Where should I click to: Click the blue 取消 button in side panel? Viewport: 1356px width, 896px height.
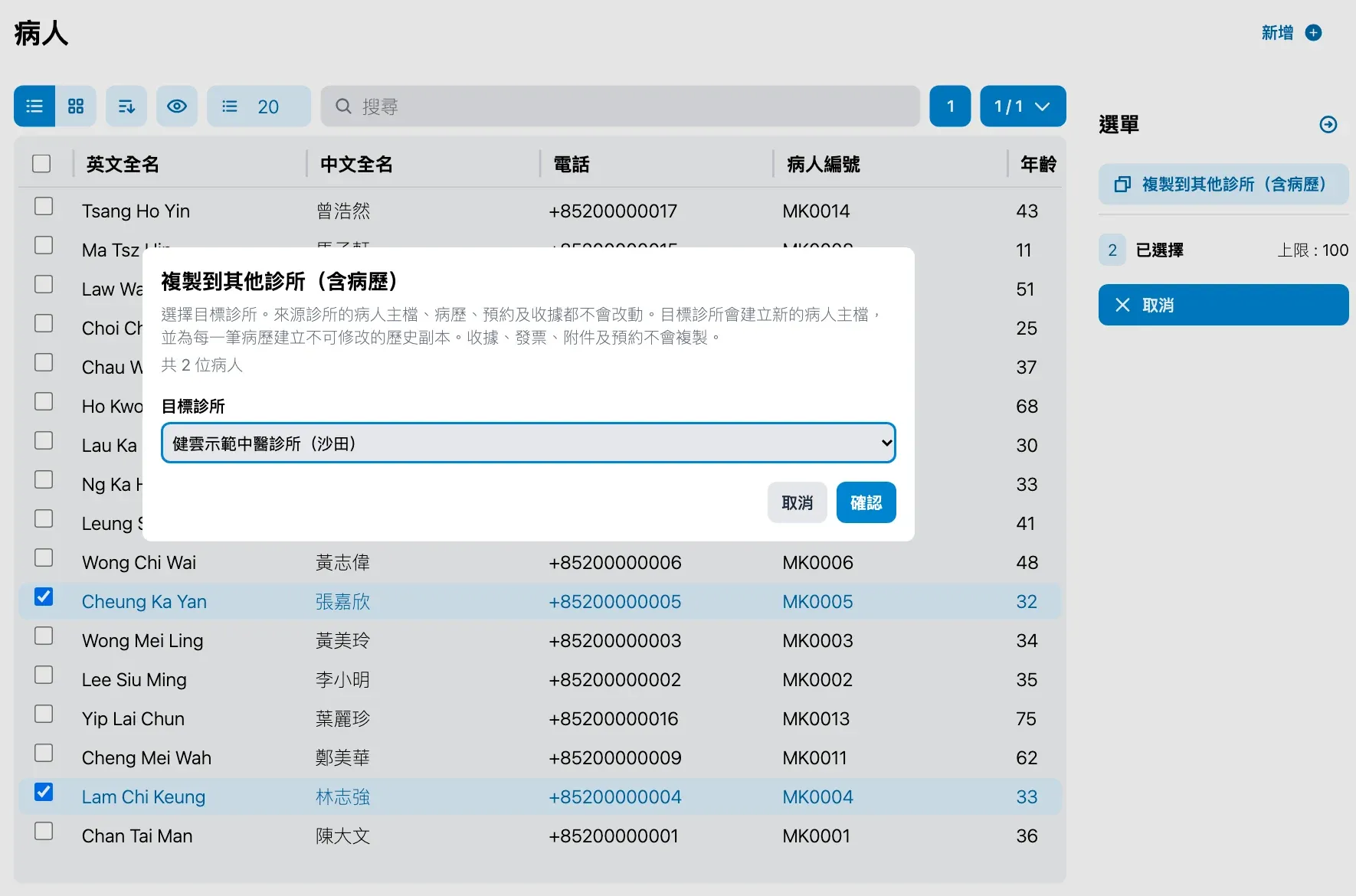coord(1223,305)
